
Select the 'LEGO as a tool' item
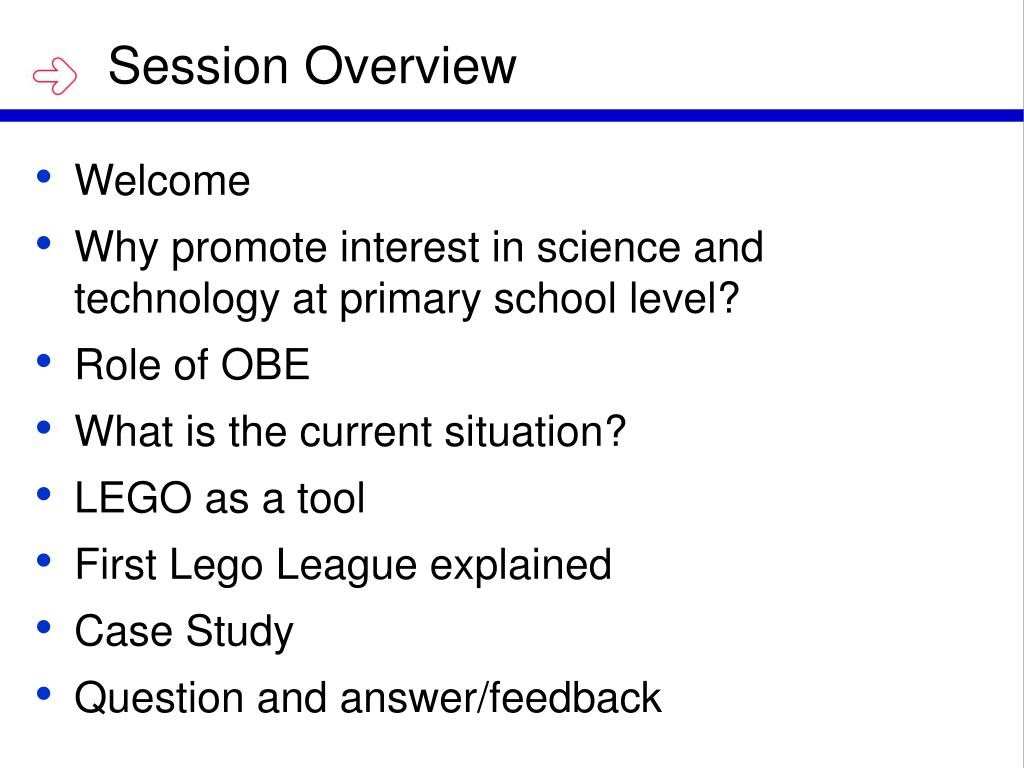220,498
